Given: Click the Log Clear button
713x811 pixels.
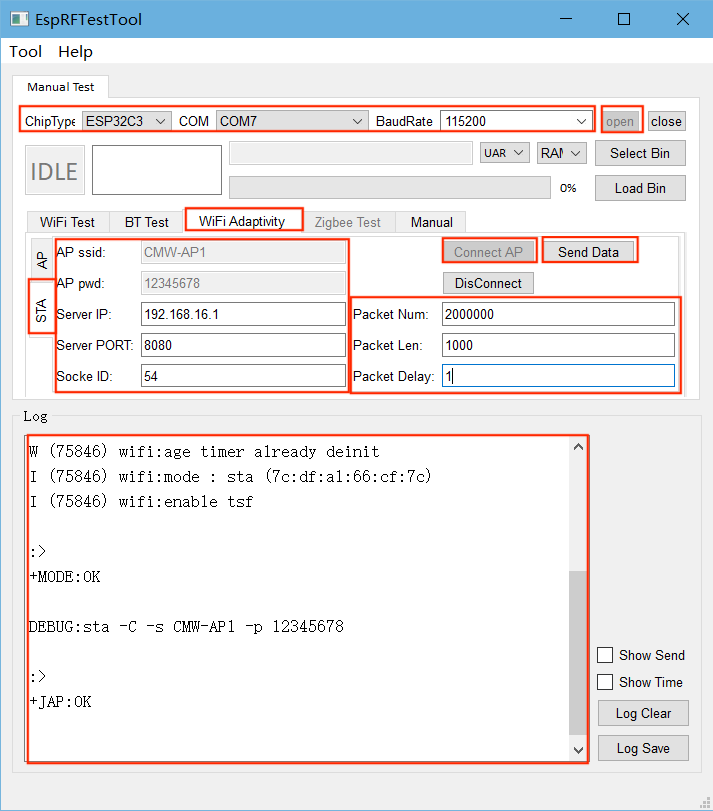Looking at the screenshot, I should [643, 713].
